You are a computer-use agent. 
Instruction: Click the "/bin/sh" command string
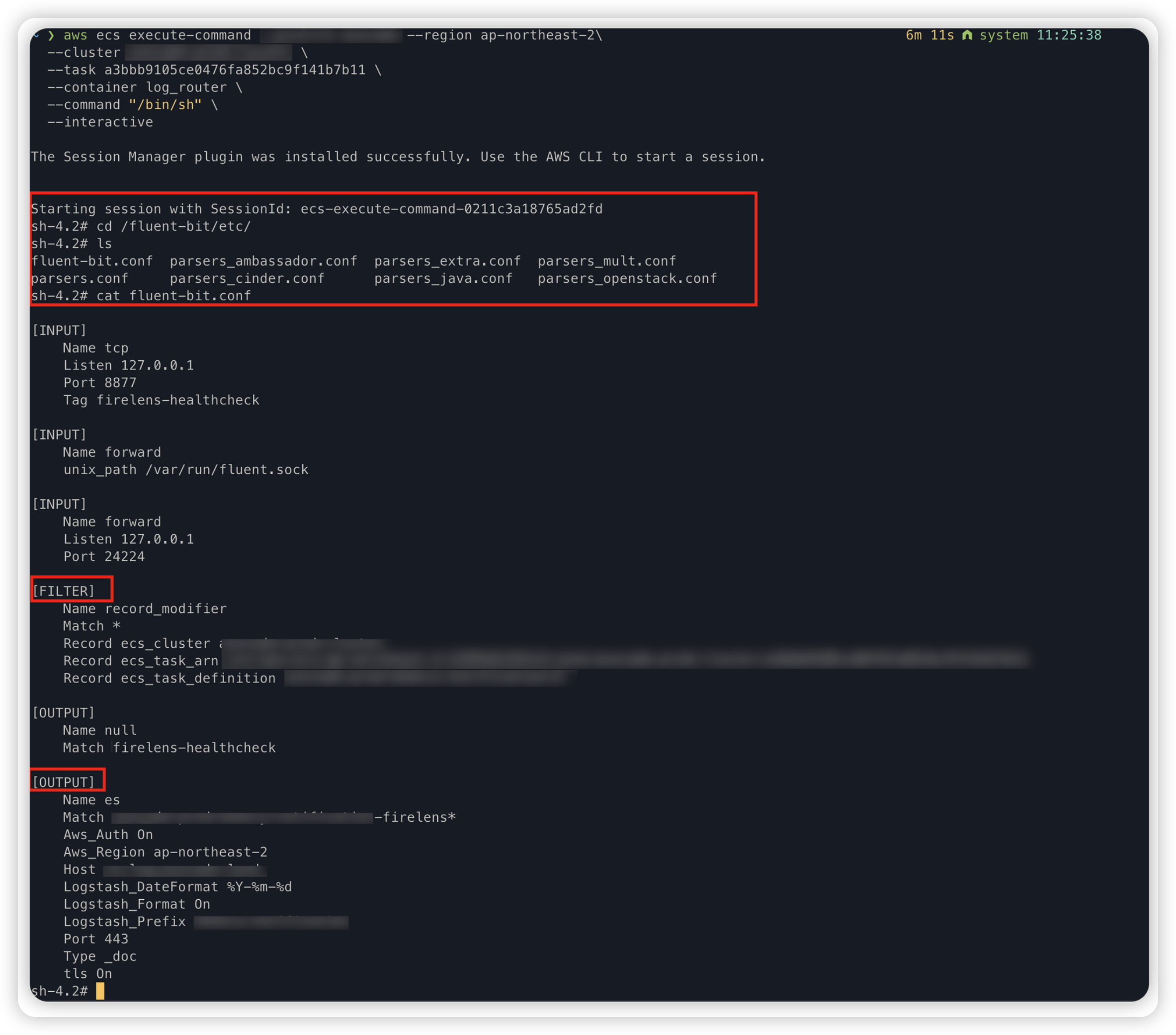165,105
